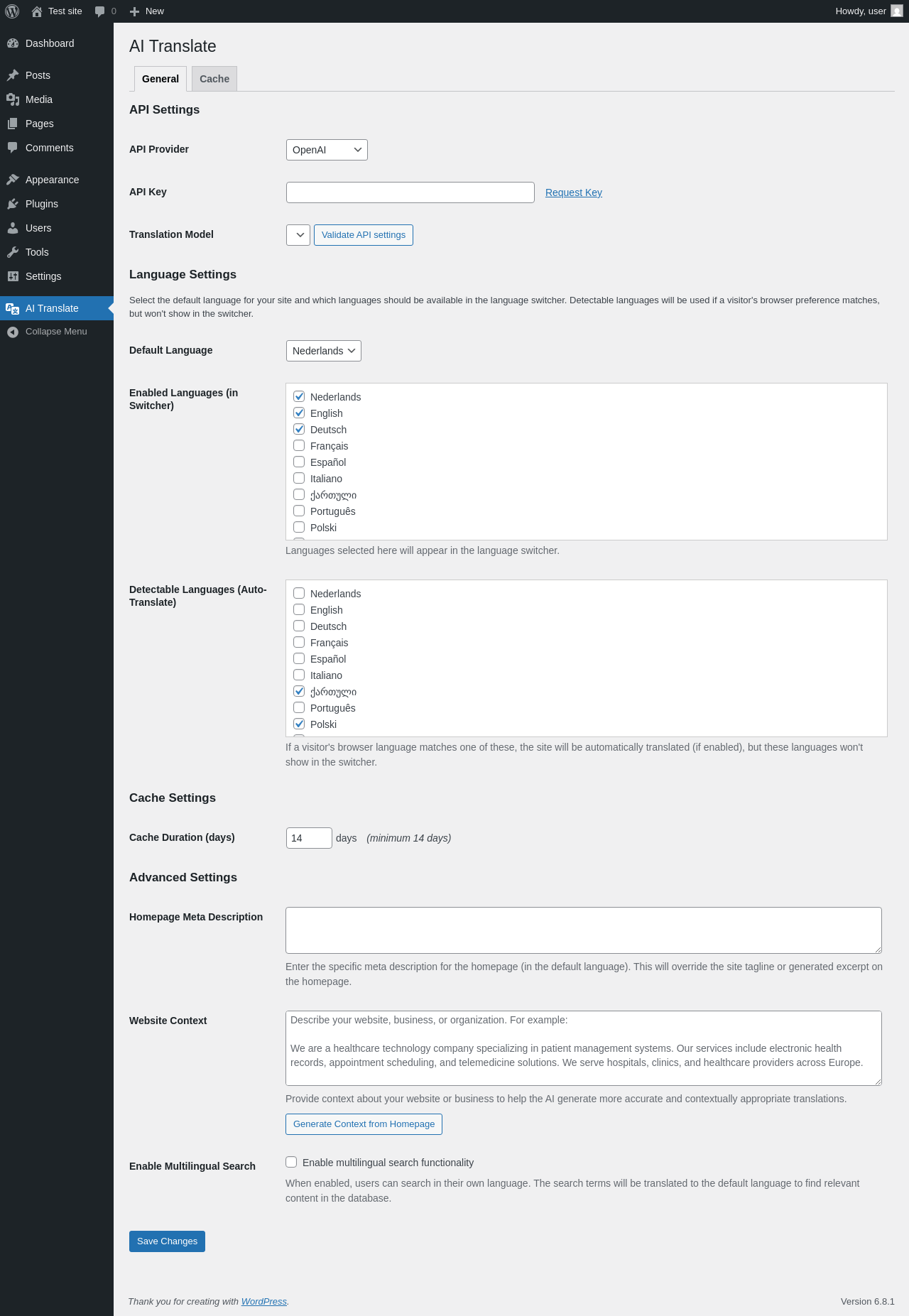Click the Cache Duration days field

pos(309,838)
